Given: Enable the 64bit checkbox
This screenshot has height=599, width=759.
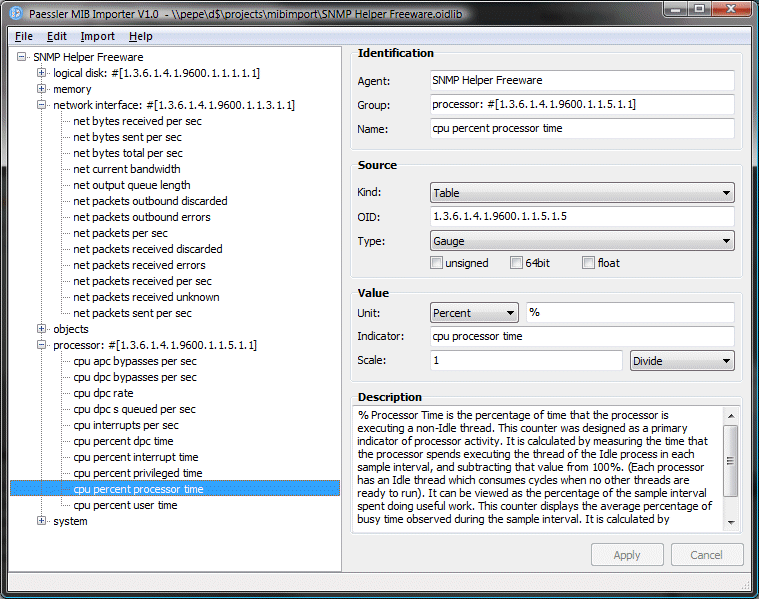Looking at the screenshot, I should pos(516,263).
